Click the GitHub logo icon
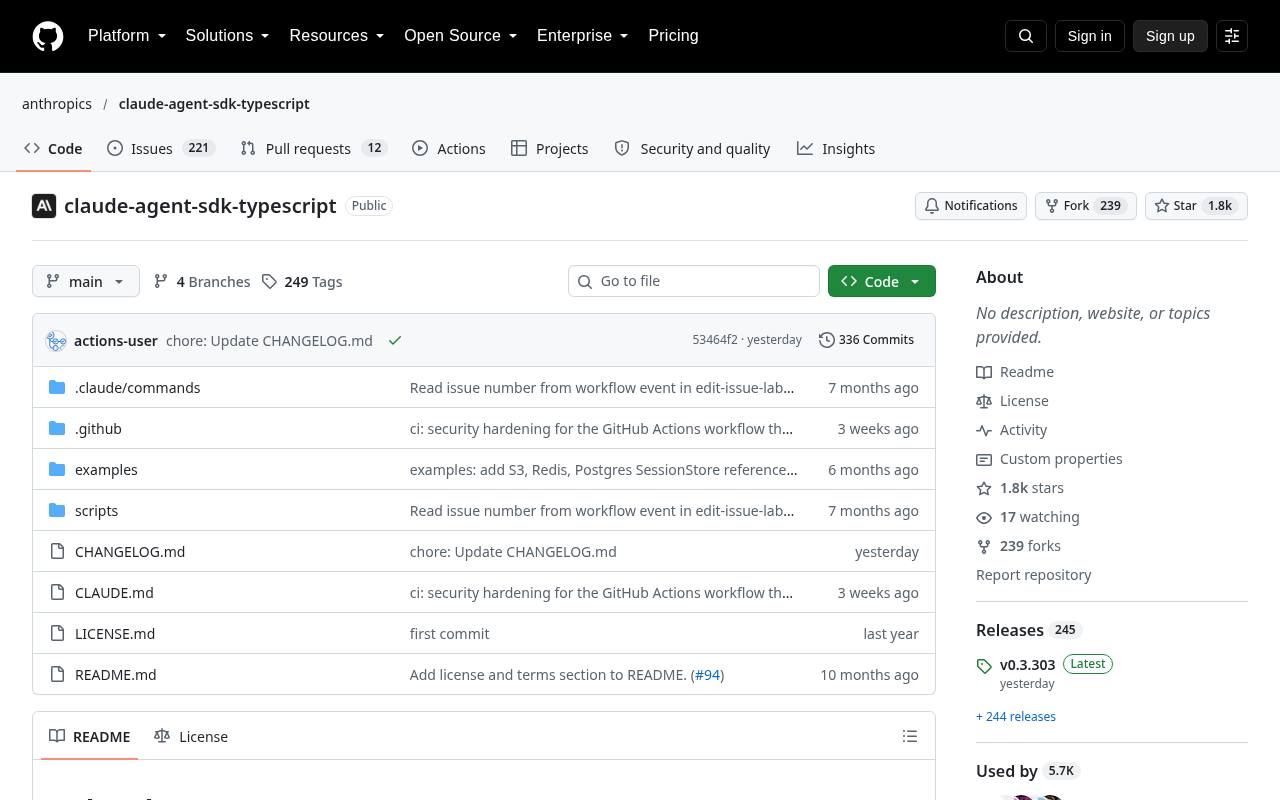 (48, 36)
